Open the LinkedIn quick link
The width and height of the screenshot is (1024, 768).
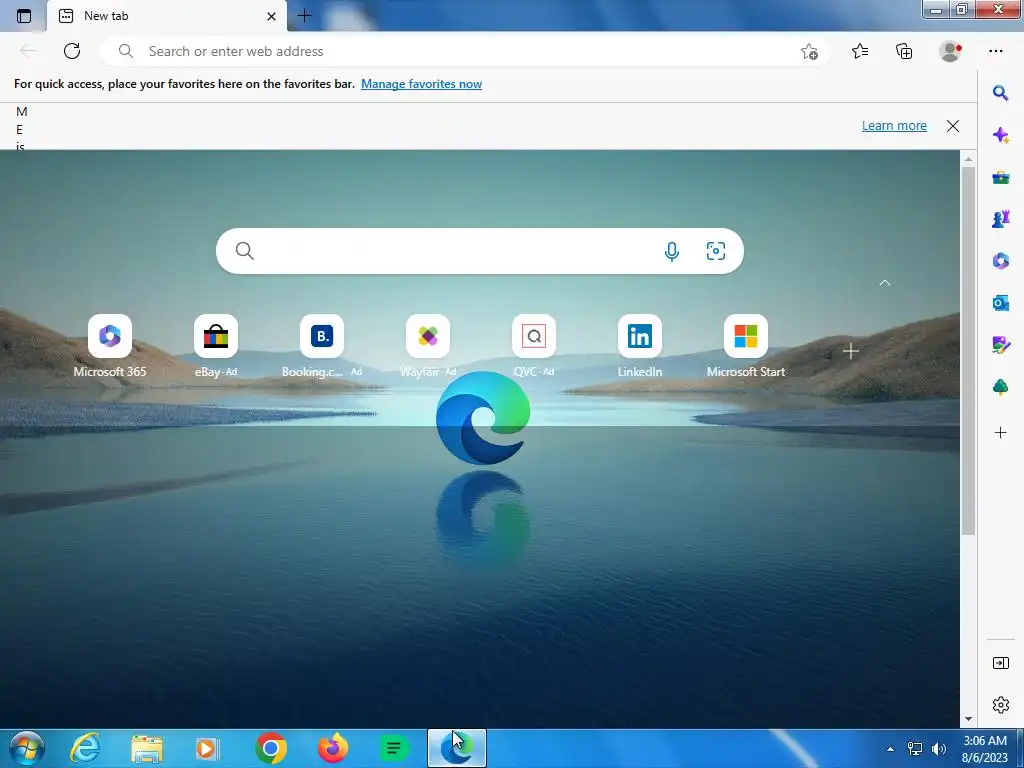(640, 346)
